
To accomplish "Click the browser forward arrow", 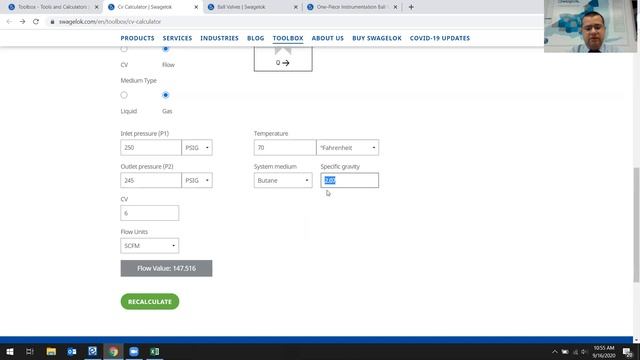I will (x=22, y=22).
